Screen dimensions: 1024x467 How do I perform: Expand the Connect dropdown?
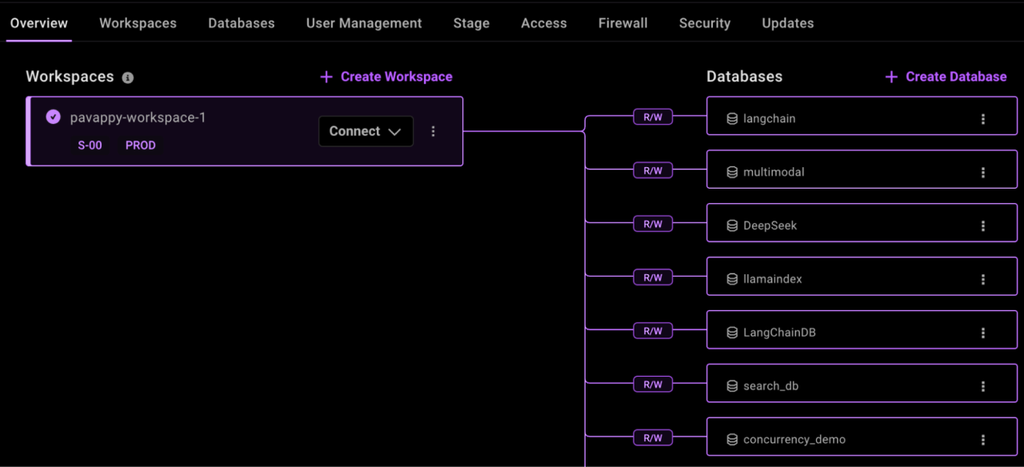tap(366, 131)
